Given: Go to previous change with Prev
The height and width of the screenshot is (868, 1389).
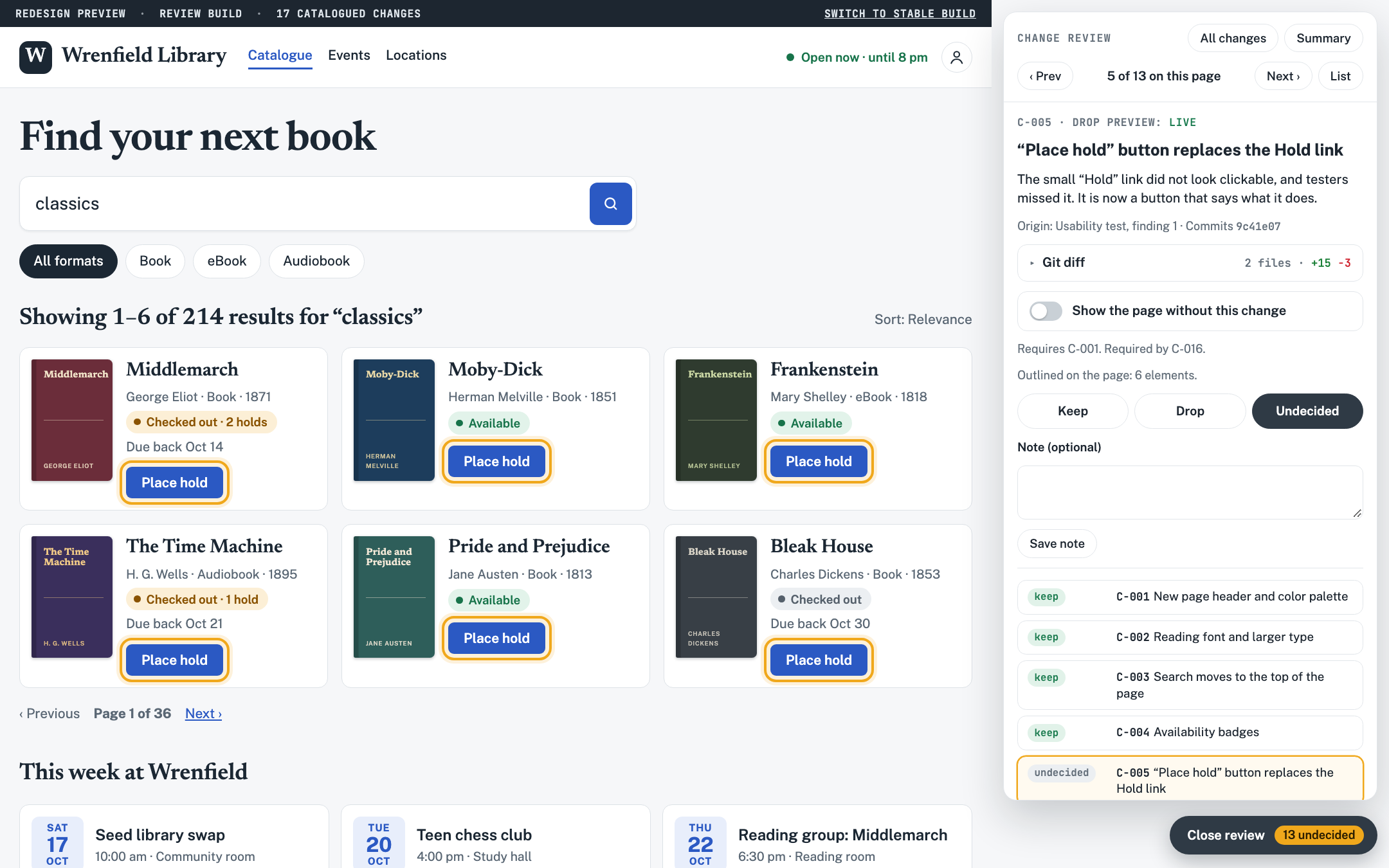Looking at the screenshot, I should (x=1045, y=76).
